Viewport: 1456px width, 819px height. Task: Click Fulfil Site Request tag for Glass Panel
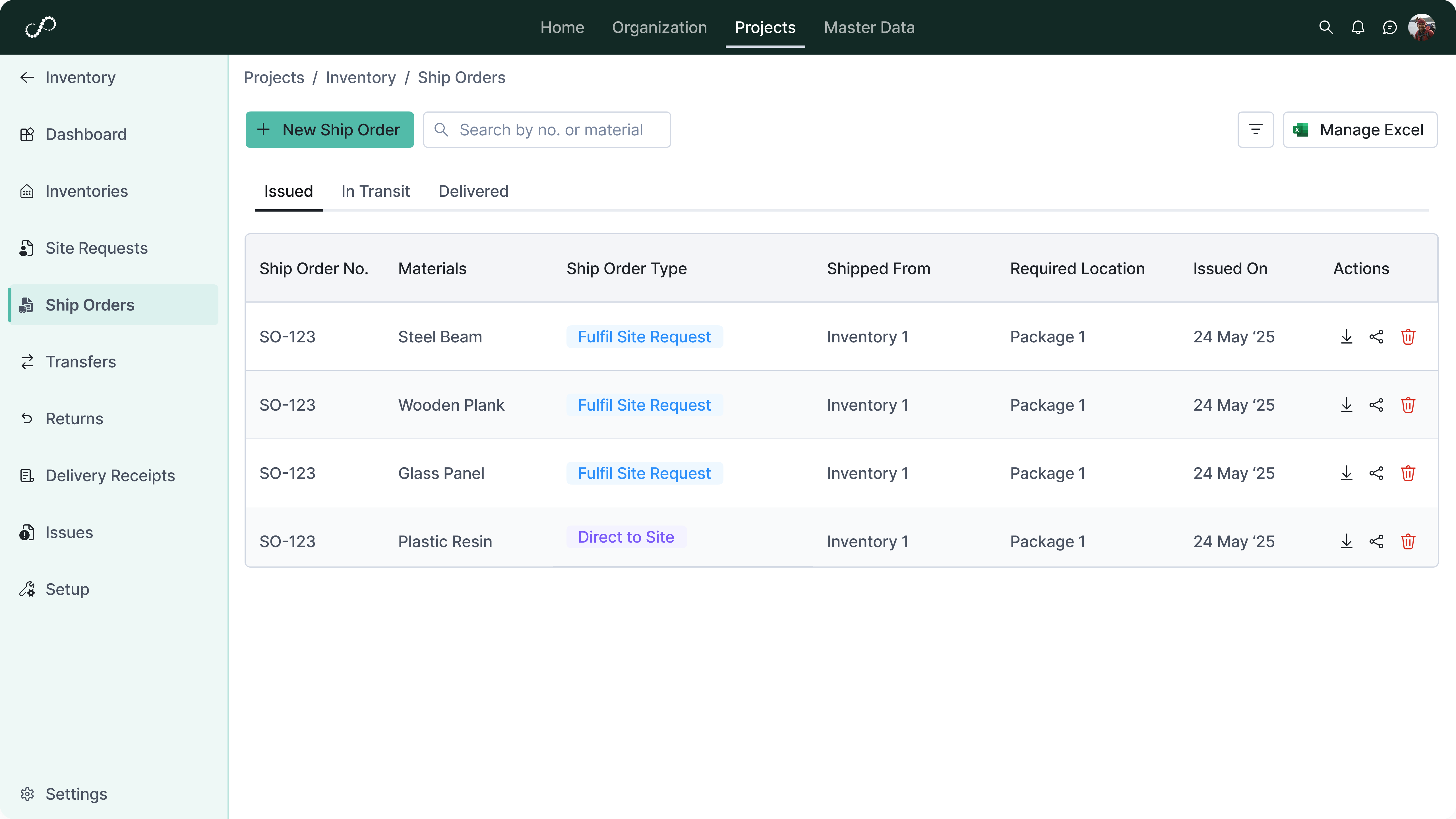pos(644,473)
